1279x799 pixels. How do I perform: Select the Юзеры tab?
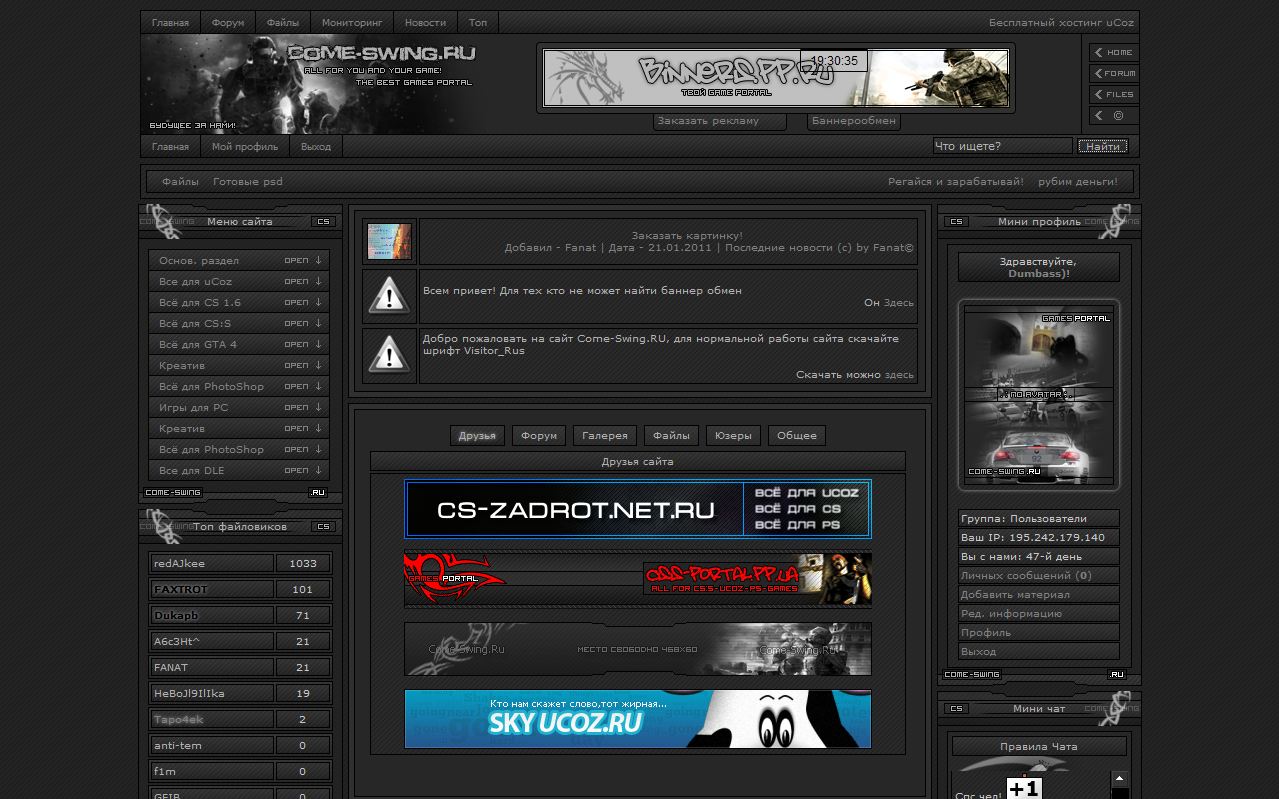[733, 436]
